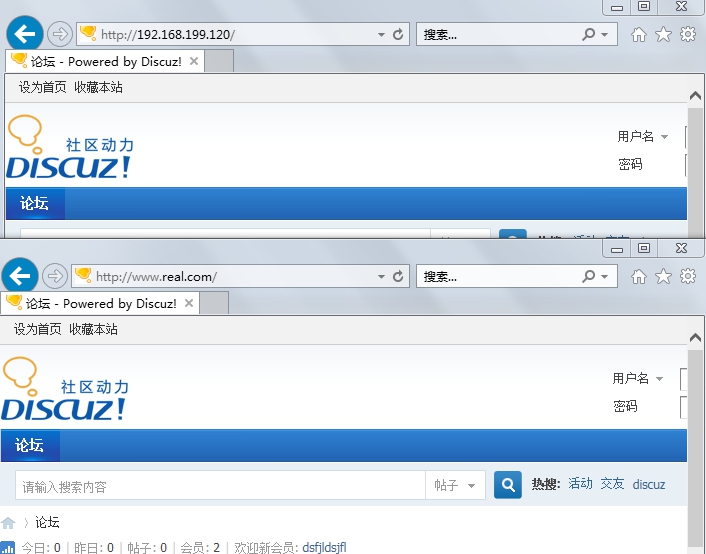The width and height of the screenshot is (706, 554).
Task: Select the 论坛 navigation tab on the www.real.com page
Action: 30,446
